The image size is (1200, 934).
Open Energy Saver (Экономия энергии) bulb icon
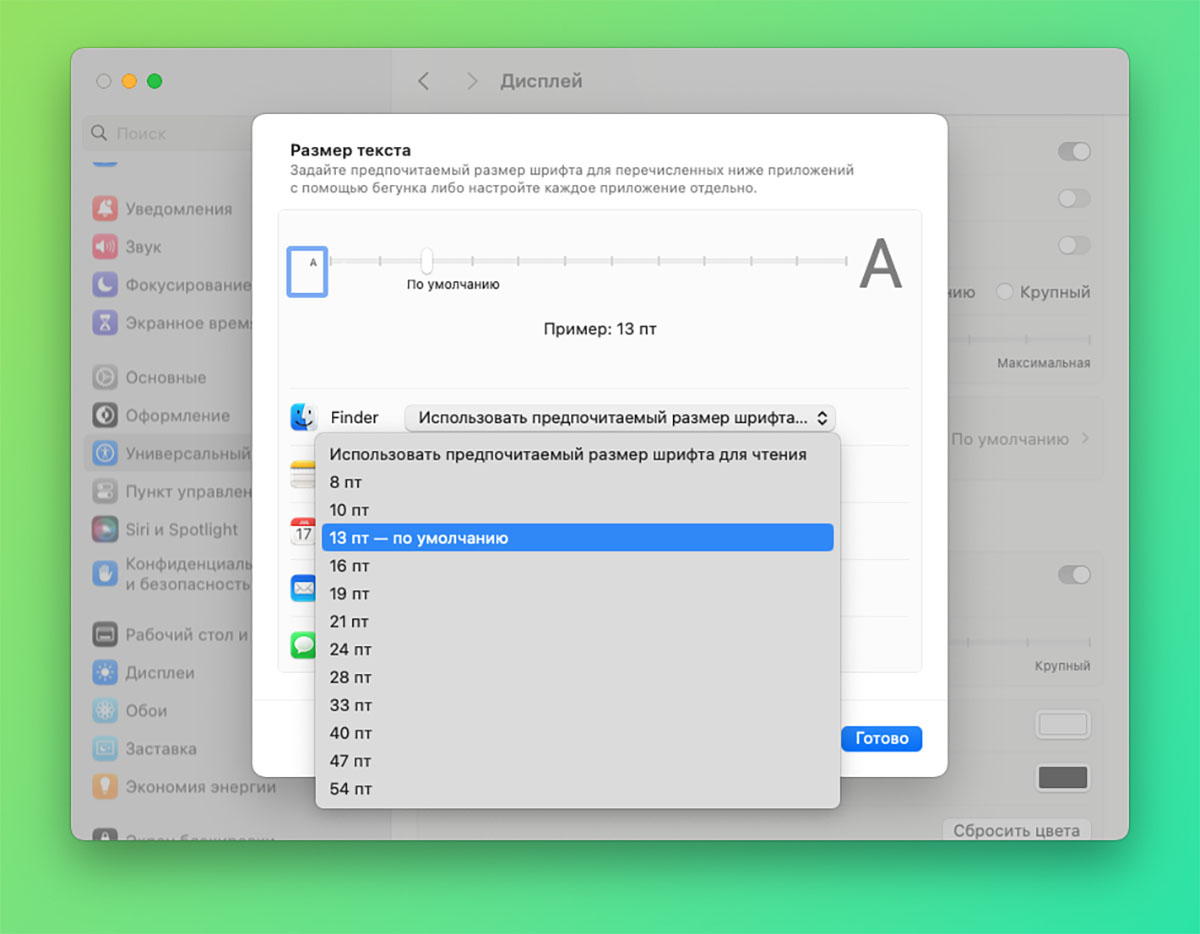tap(105, 786)
